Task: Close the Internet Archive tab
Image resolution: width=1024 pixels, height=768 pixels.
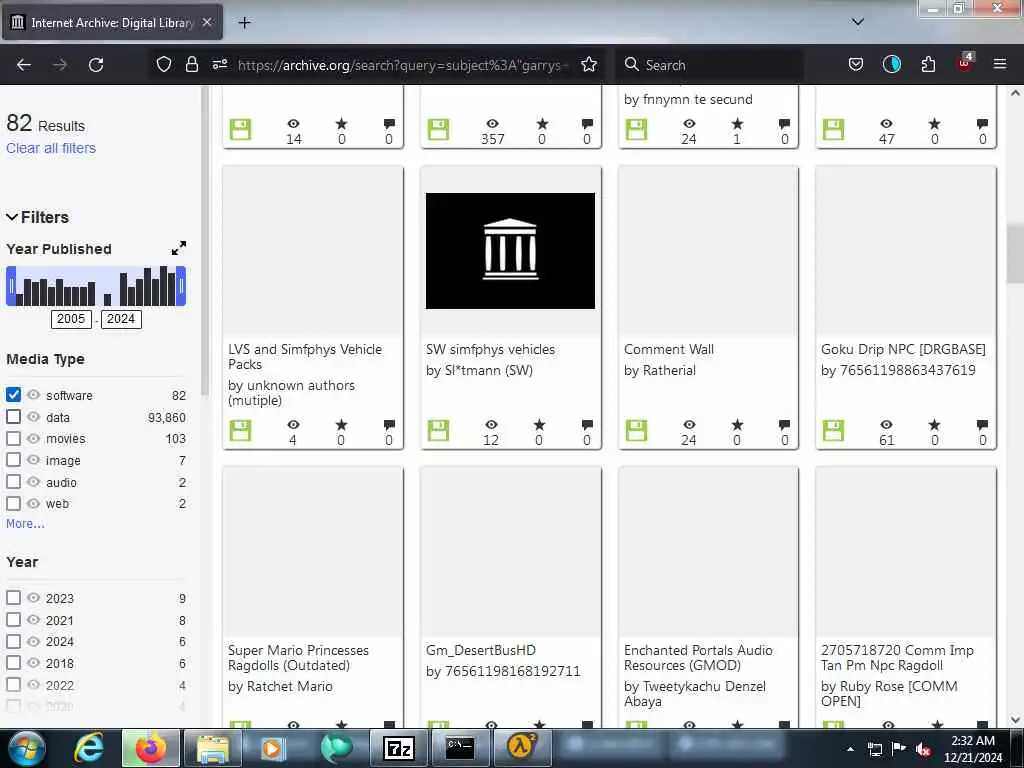Action: [x=207, y=23]
